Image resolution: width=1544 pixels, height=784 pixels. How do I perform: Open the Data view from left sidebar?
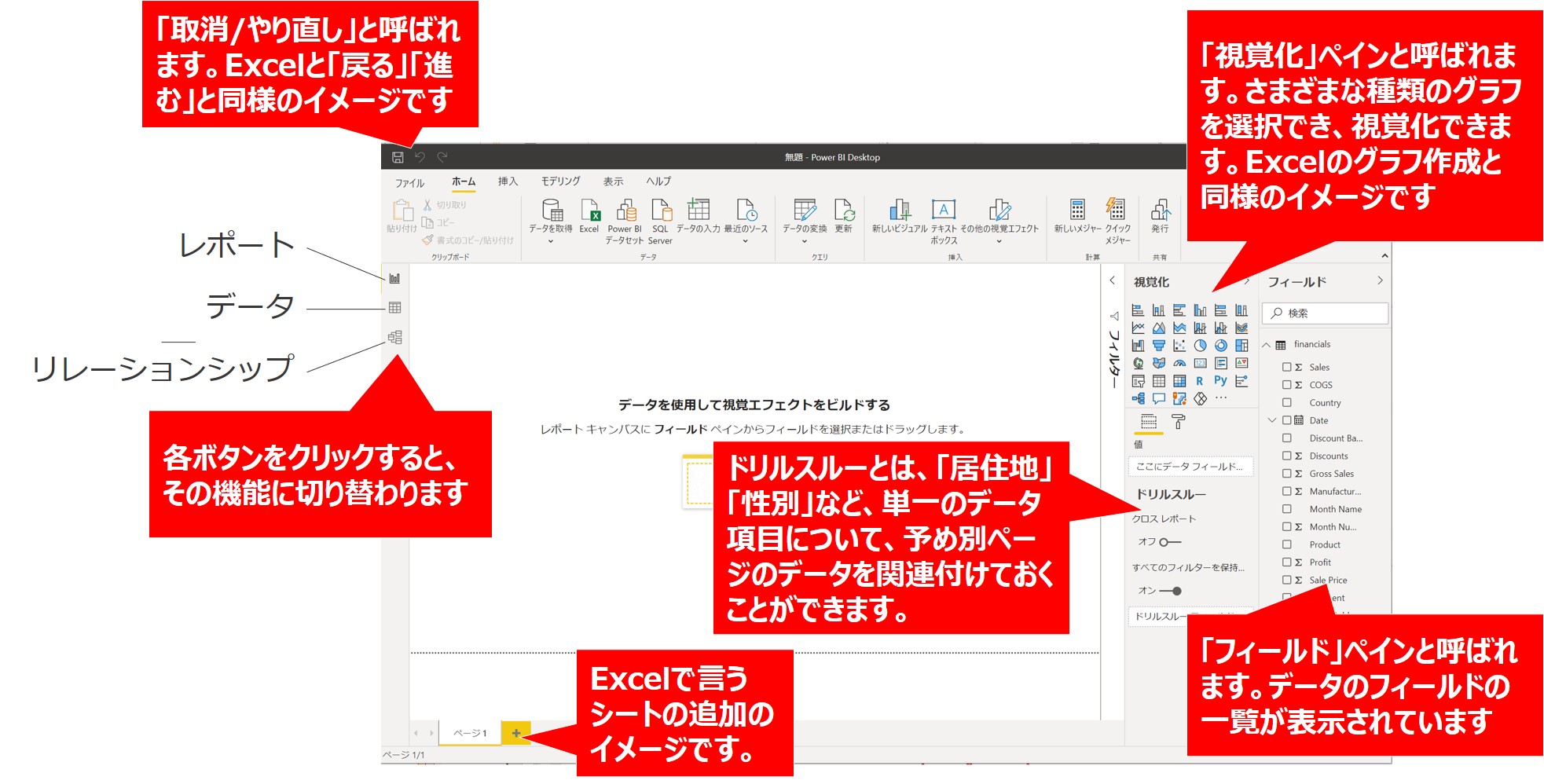click(394, 308)
